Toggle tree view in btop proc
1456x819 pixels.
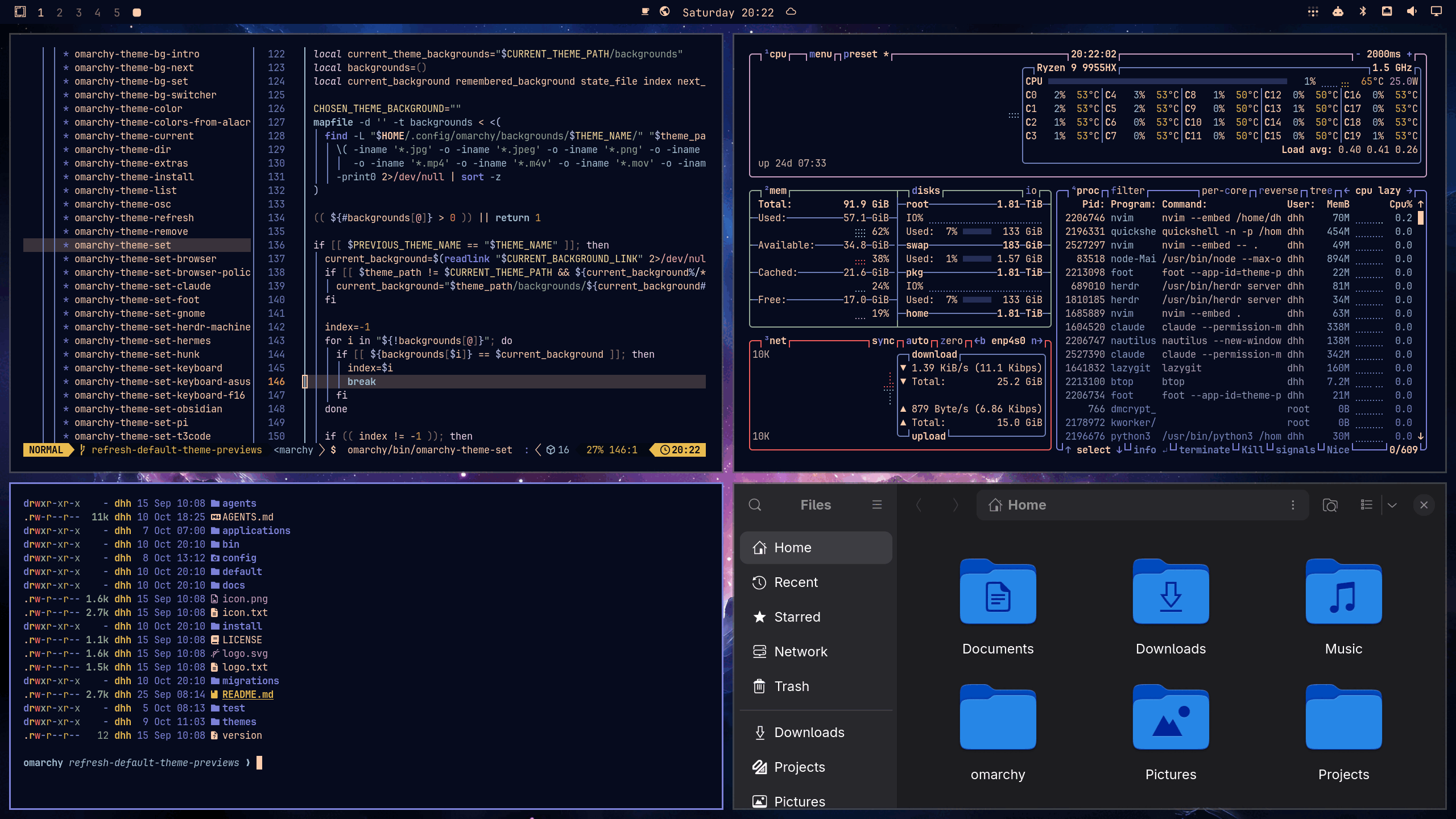pos(1321,191)
